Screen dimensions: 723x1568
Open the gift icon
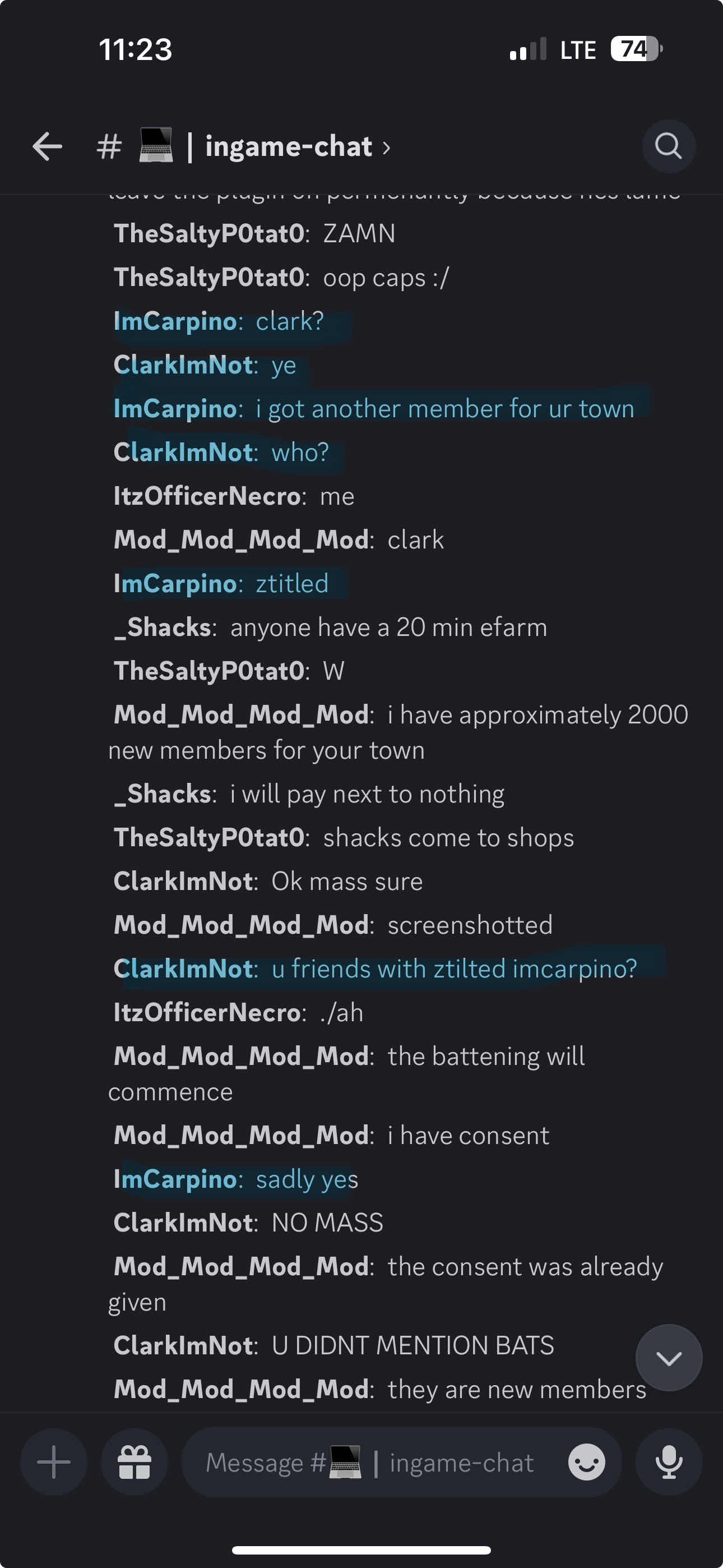tap(134, 1461)
